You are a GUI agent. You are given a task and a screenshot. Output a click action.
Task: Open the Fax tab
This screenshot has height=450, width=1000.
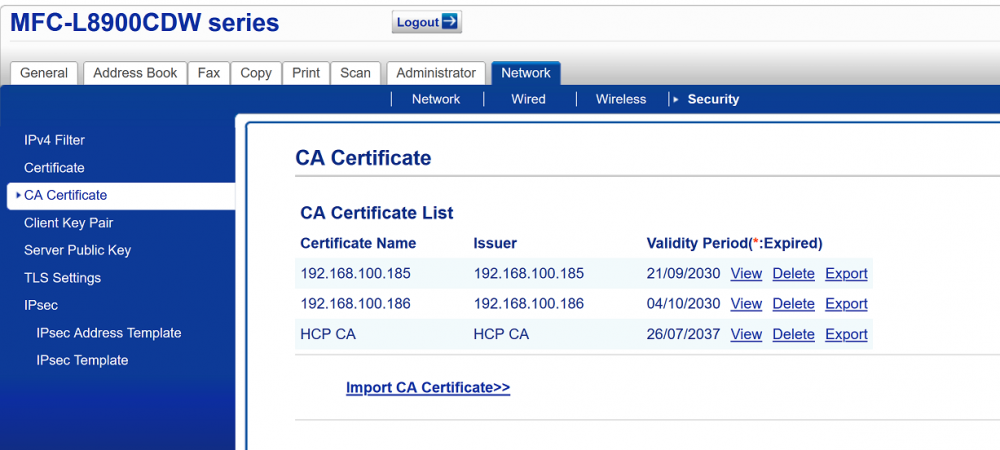click(209, 73)
